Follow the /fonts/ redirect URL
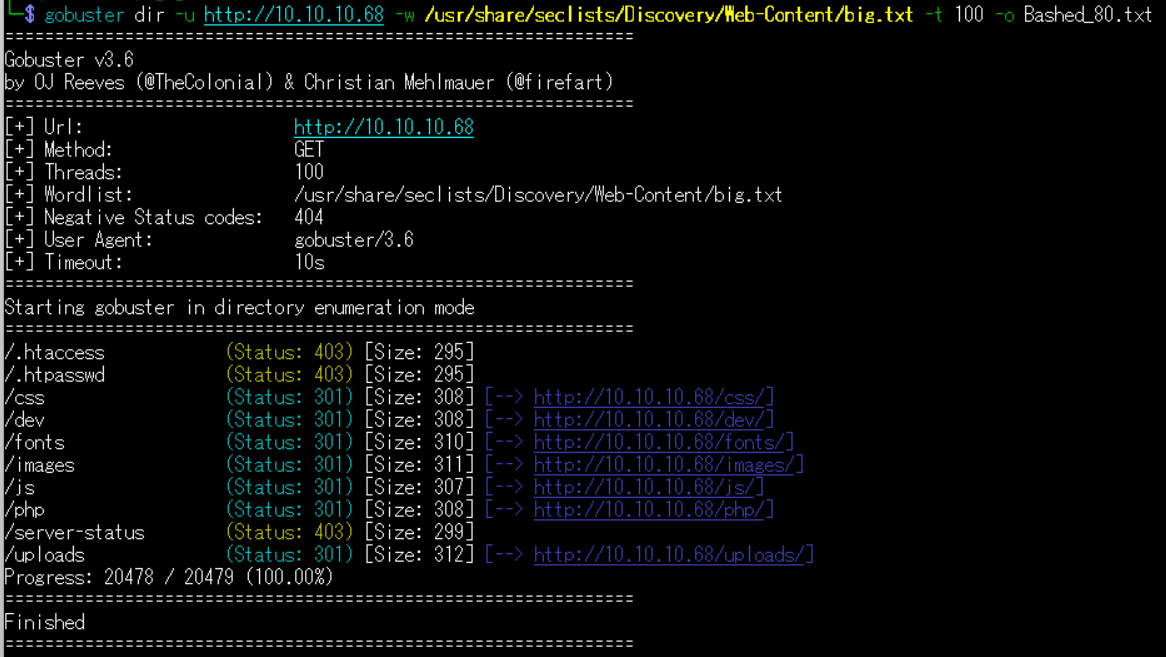Image resolution: width=1166 pixels, height=657 pixels. pyautogui.click(x=663, y=442)
